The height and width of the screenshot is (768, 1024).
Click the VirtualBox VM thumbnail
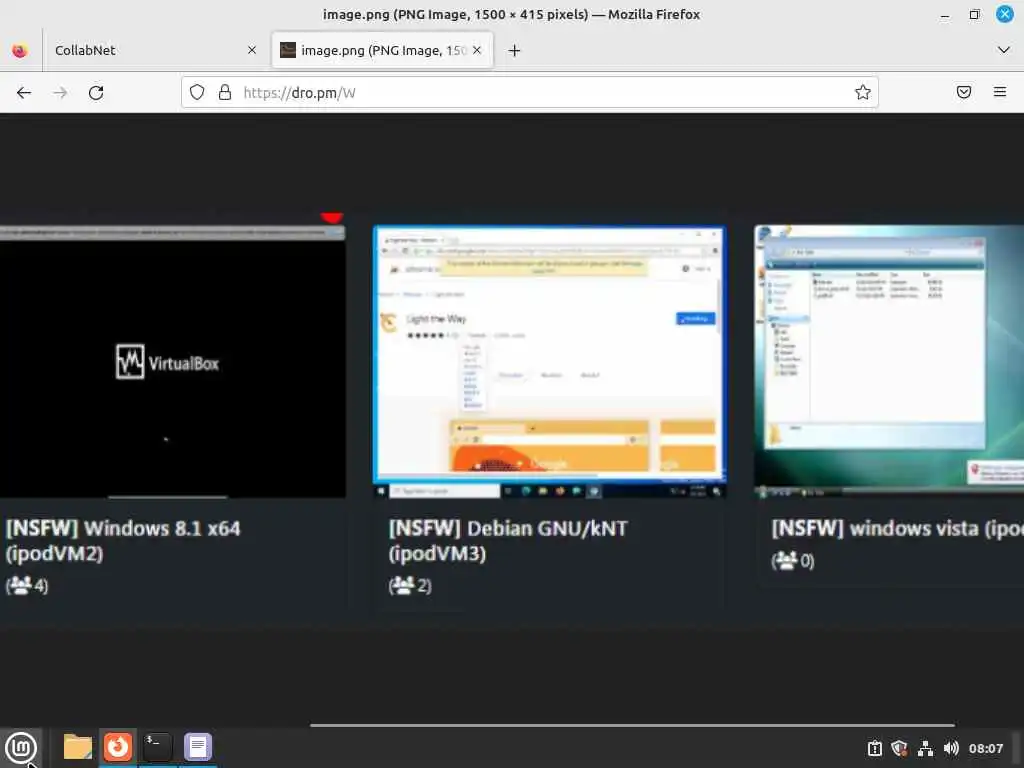[172, 362]
